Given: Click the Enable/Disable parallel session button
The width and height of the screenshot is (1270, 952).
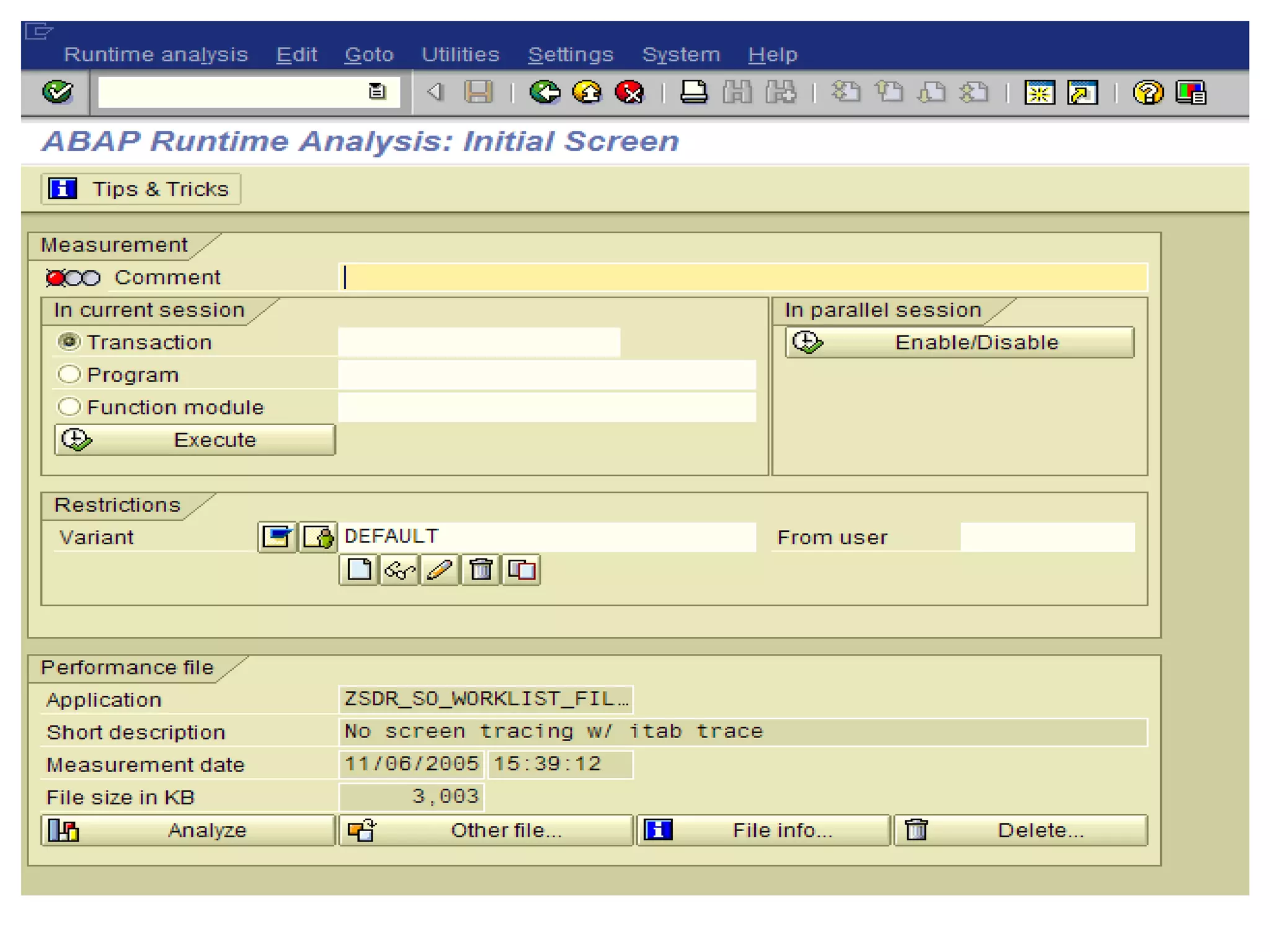Looking at the screenshot, I should (x=959, y=342).
